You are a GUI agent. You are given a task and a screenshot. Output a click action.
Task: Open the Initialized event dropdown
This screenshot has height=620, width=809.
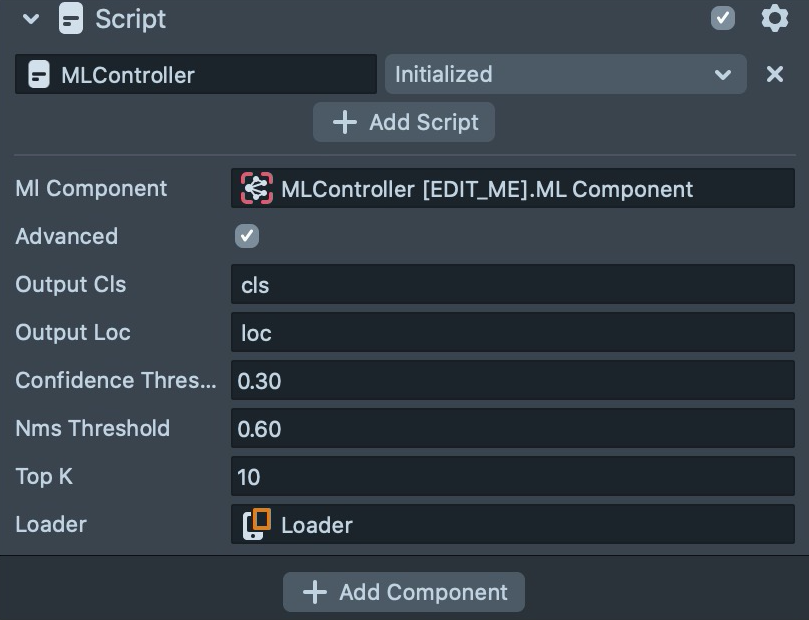[x=565, y=74]
